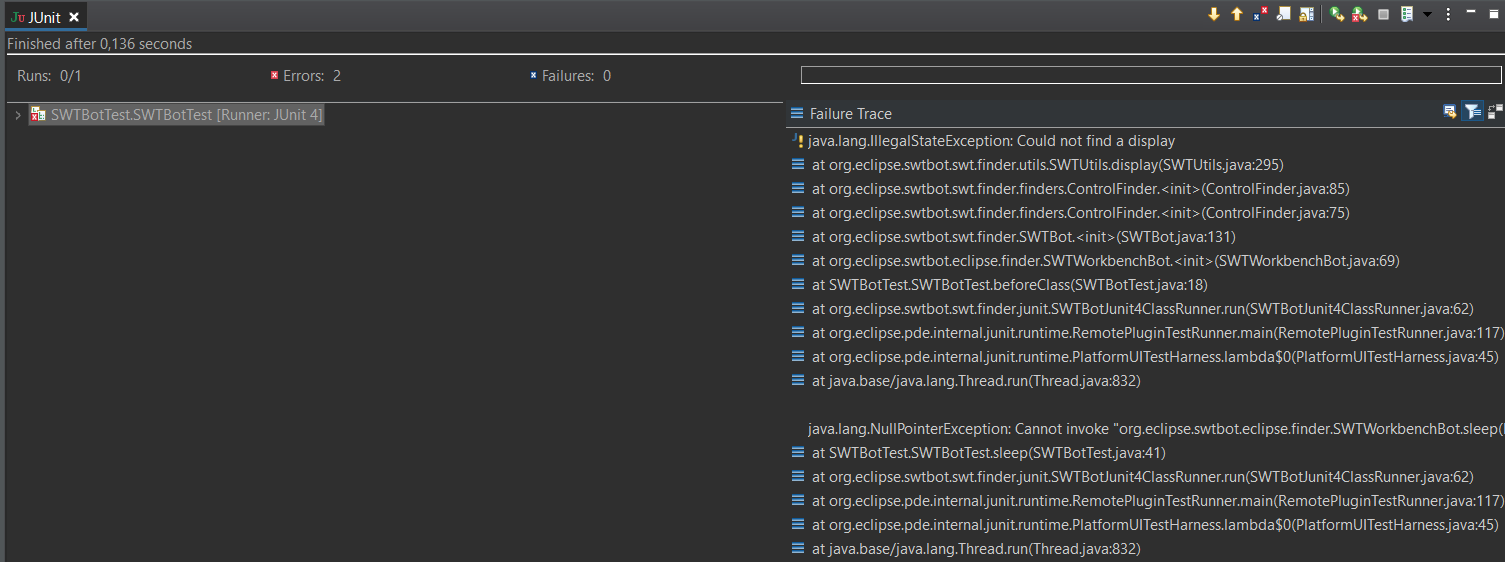
Task: Click the test progress bar
Action: (1151, 75)
